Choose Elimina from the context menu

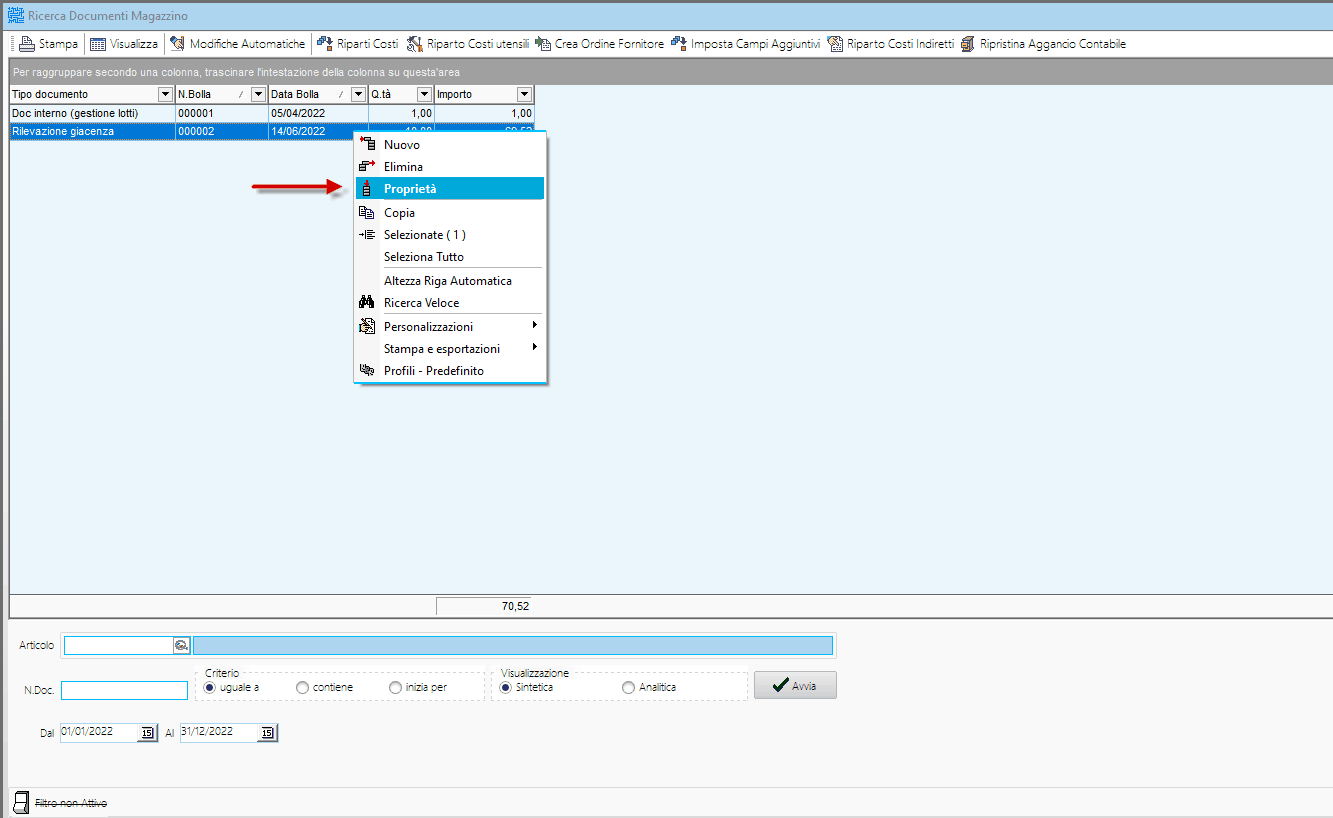point(450,167)
